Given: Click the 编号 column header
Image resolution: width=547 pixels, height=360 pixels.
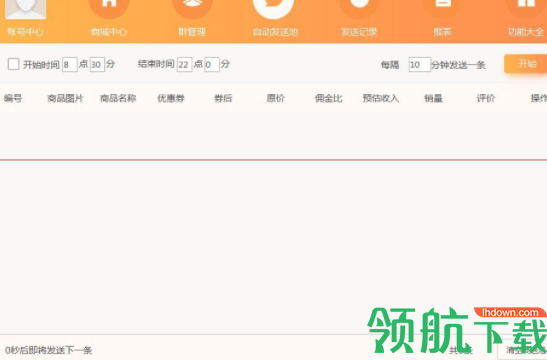Looking at the screenshot, I should tap(13, 98).
